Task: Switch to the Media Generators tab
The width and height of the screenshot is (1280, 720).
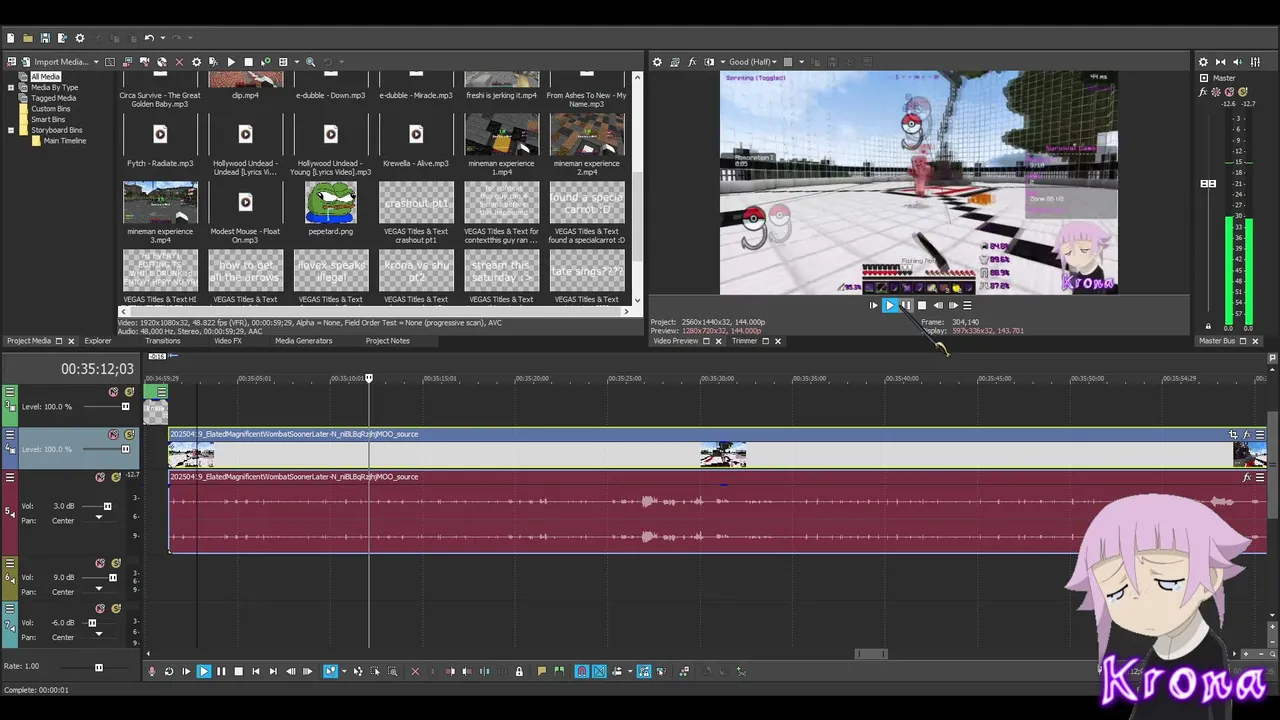Action: coord(304,341)
